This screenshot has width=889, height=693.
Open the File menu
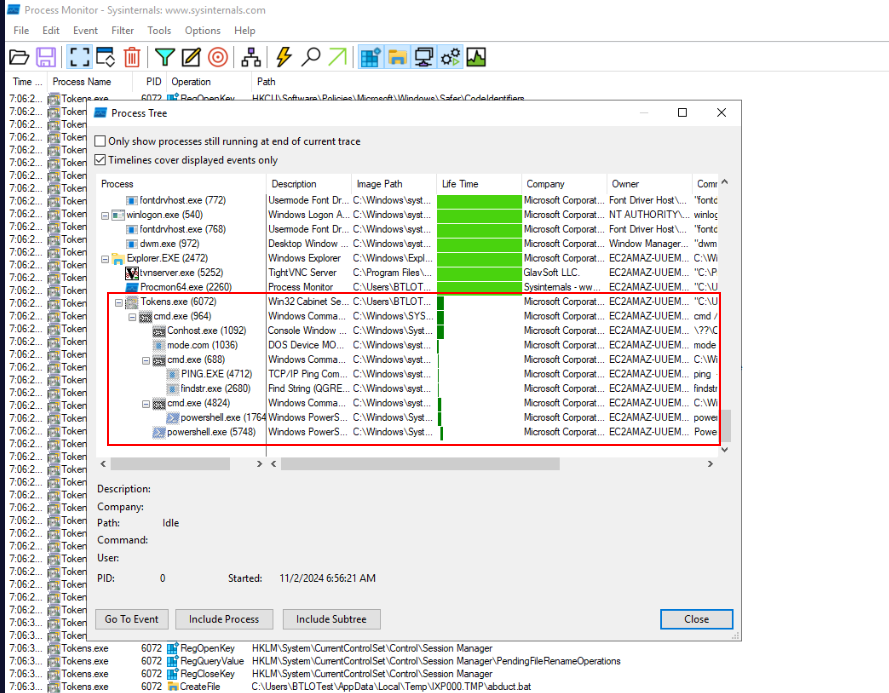pyautogui.click(x=21, y=31)
